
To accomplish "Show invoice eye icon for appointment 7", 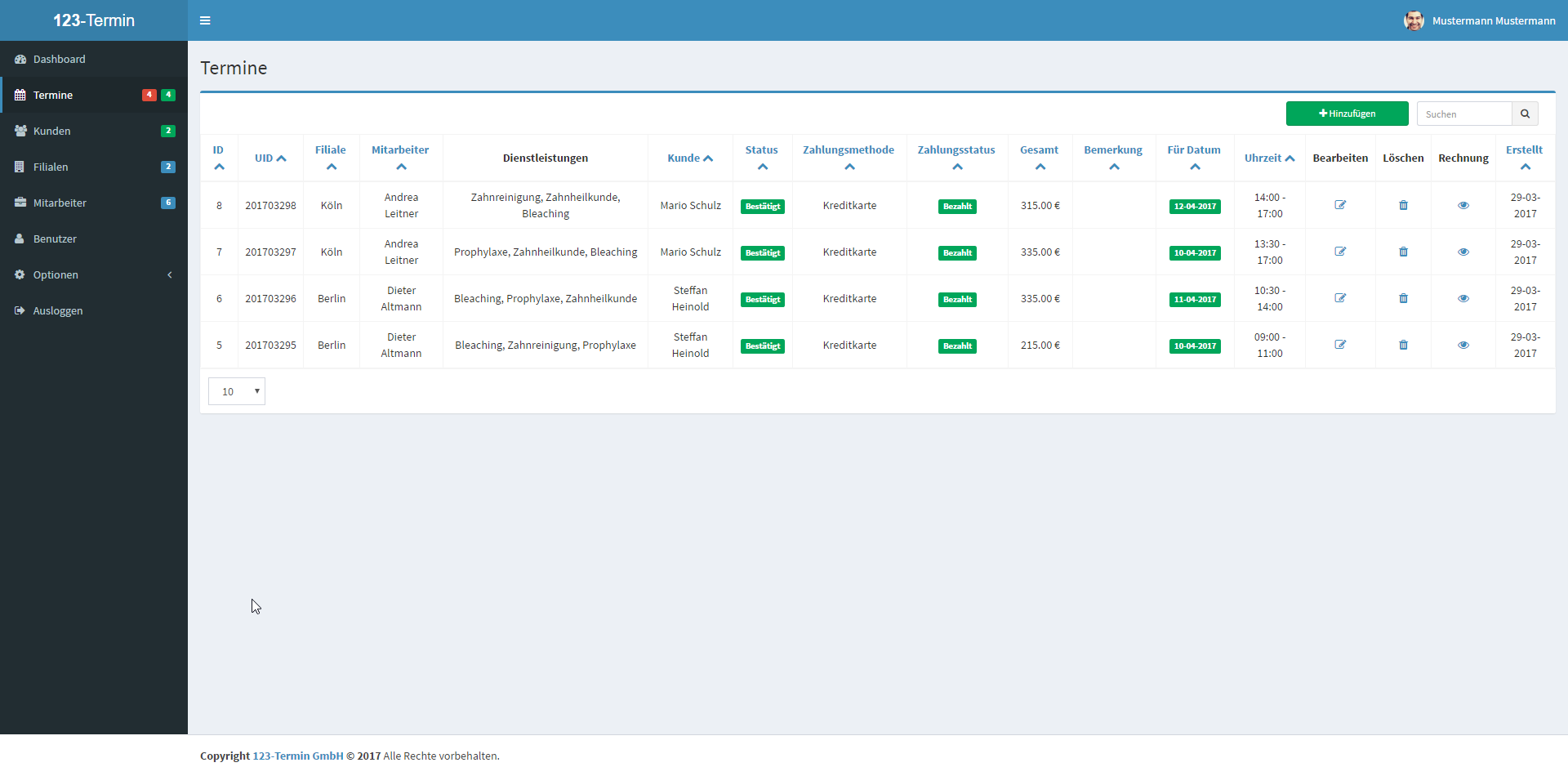I will pyautogui.click(x=1463, y=252).
